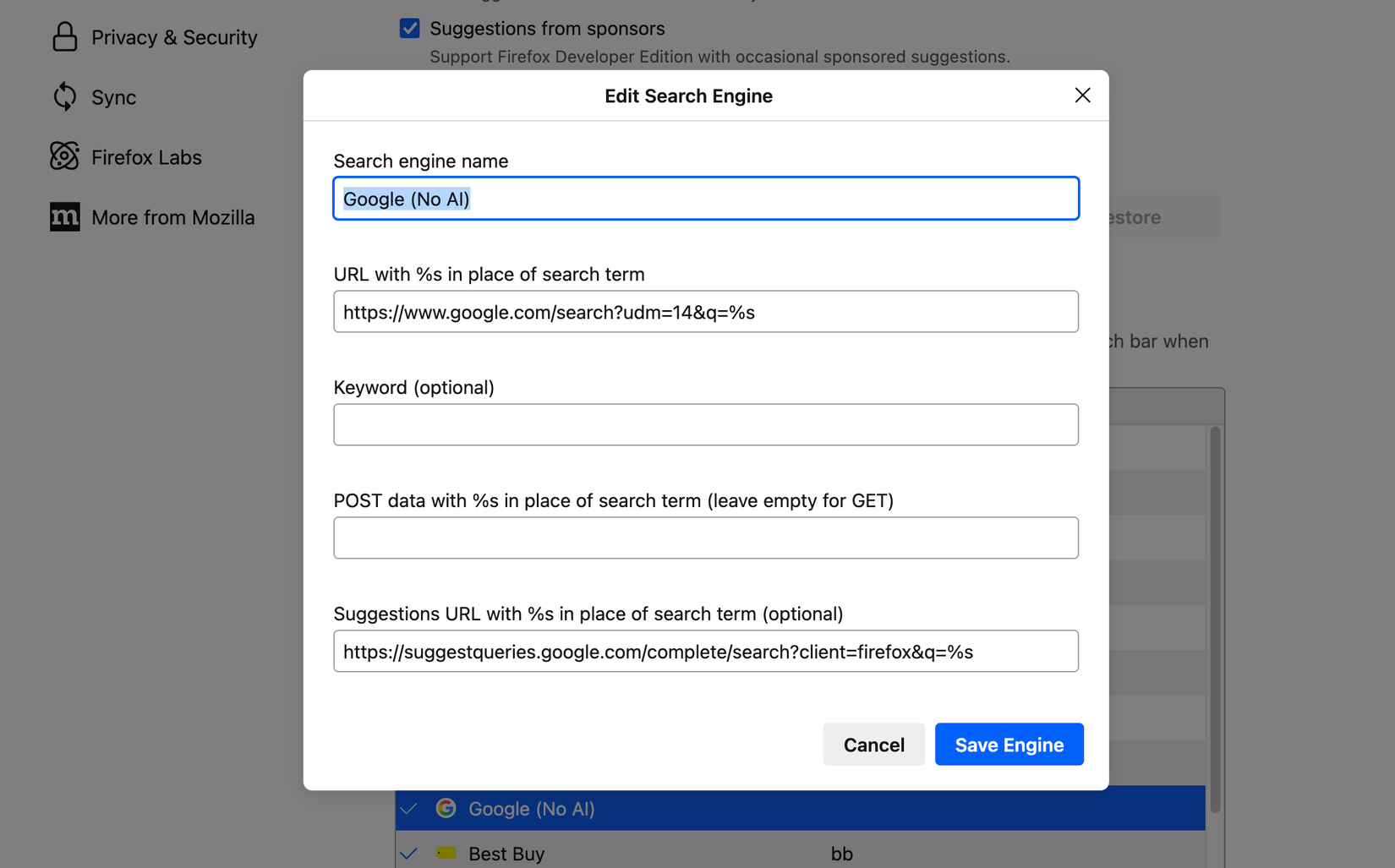Click the Firefox Labs icon
Image resolution: width=1395 pixels, height=868 pixels.
tap(64, 157)
